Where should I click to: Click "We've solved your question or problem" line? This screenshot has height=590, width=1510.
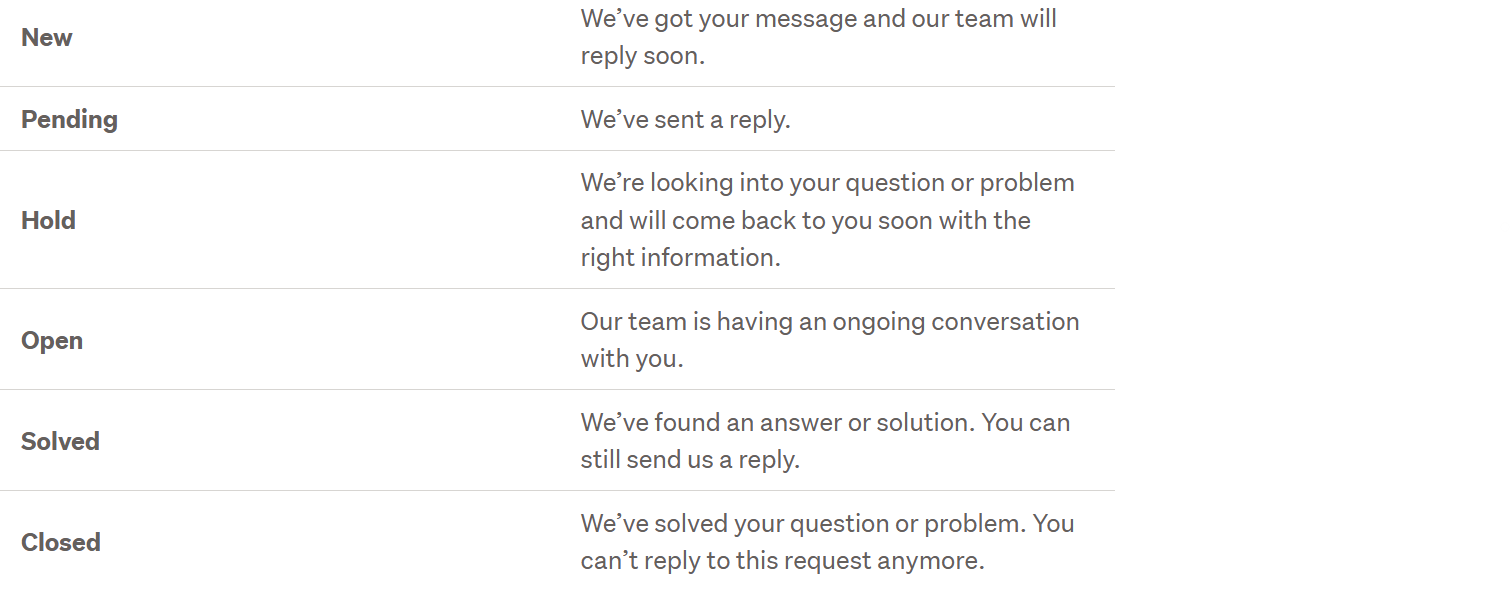coord(828,524)
